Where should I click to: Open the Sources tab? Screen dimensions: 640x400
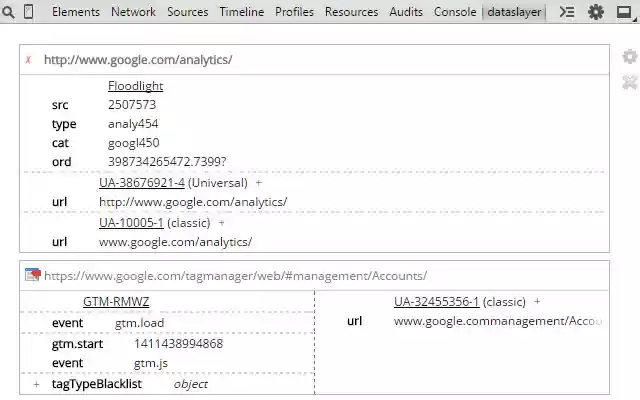click(188, 12)
